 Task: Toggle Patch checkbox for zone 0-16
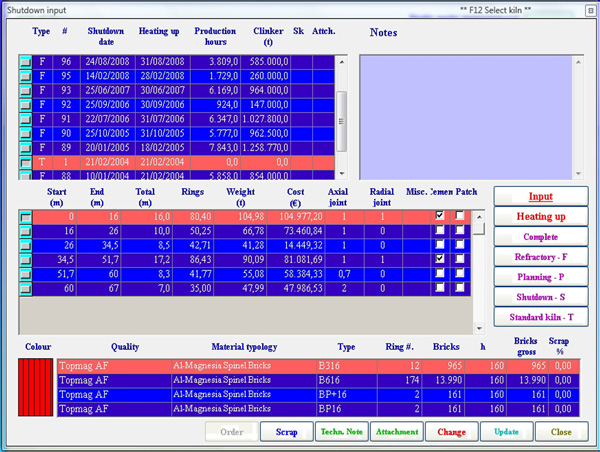point(460,215)
